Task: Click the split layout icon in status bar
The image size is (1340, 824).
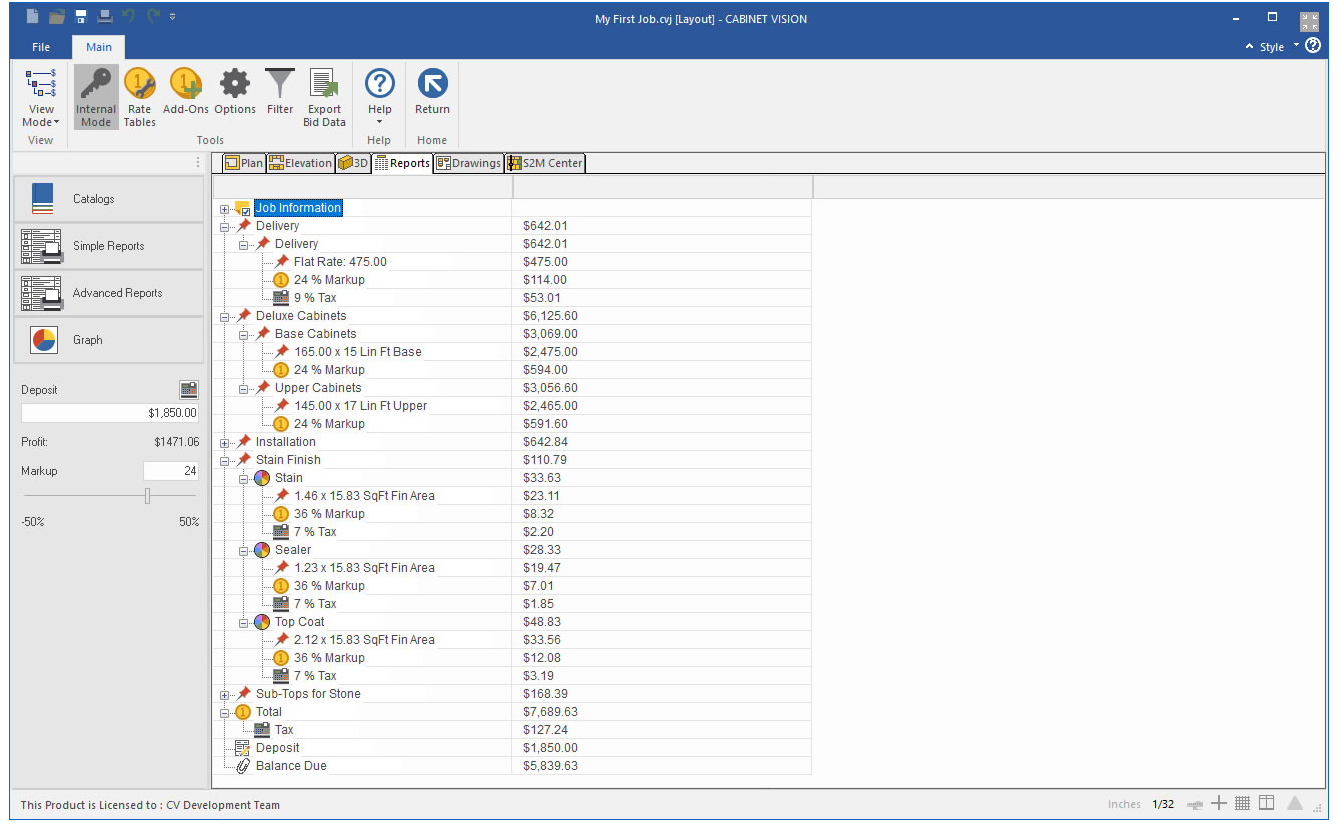Action: click(x=1267, y=803)
